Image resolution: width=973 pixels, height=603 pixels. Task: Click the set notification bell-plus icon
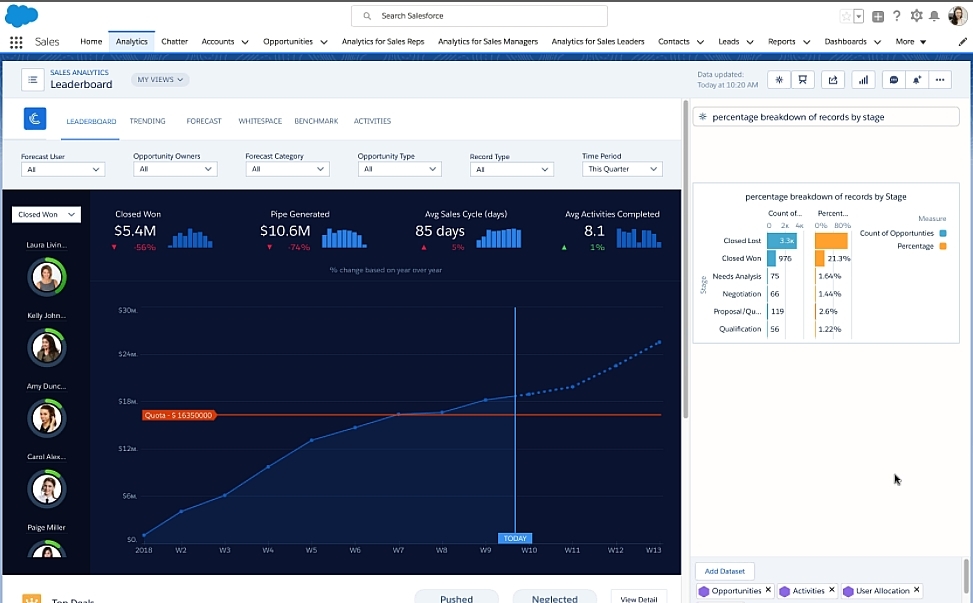(916, 80)
